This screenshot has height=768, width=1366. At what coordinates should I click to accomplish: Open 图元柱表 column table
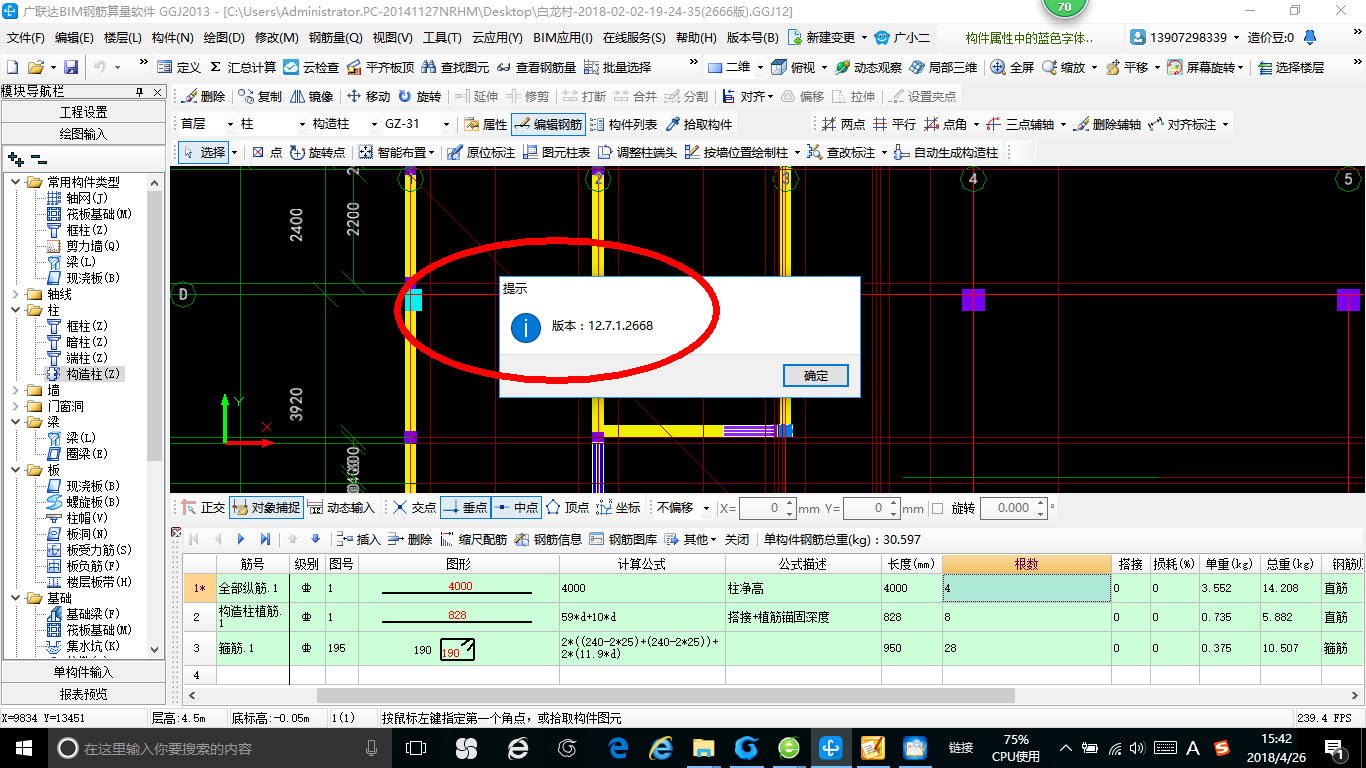(555, 153)
